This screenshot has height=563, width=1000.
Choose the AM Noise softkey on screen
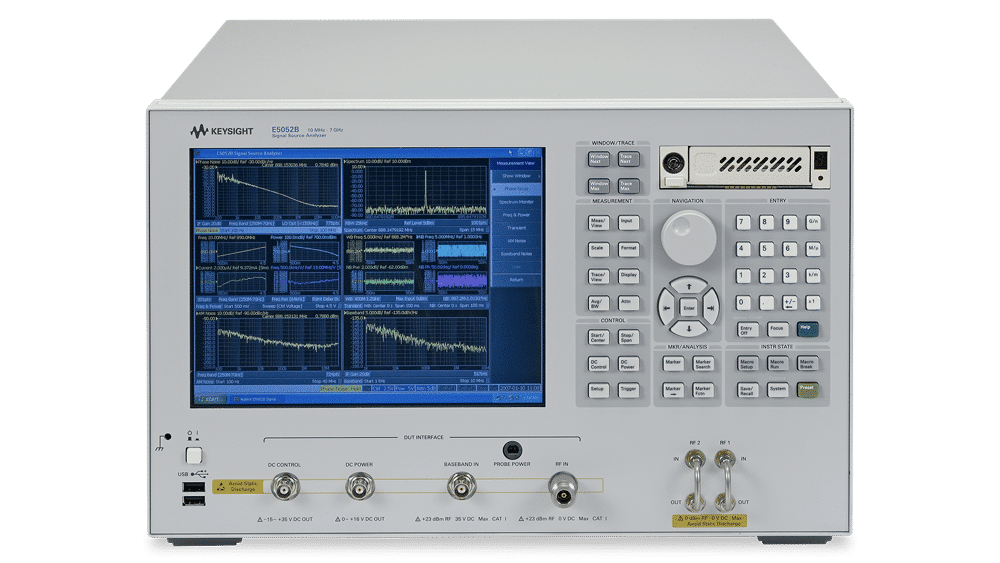point(517,241)
